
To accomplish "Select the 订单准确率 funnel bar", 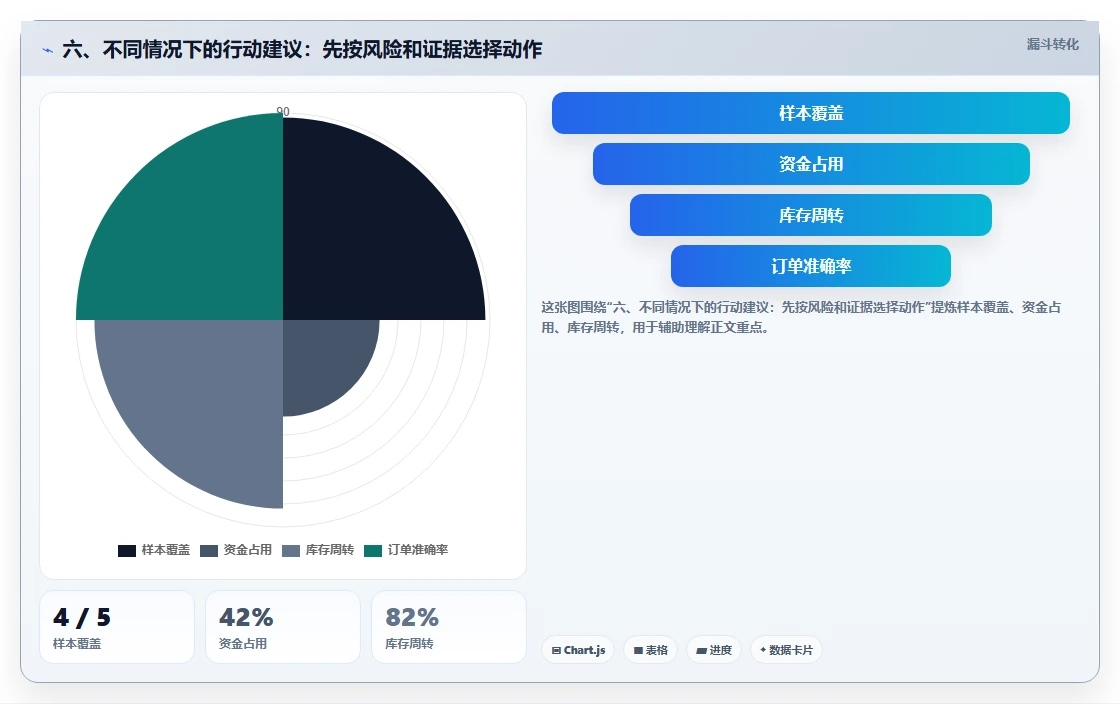I will click(811, 266).
